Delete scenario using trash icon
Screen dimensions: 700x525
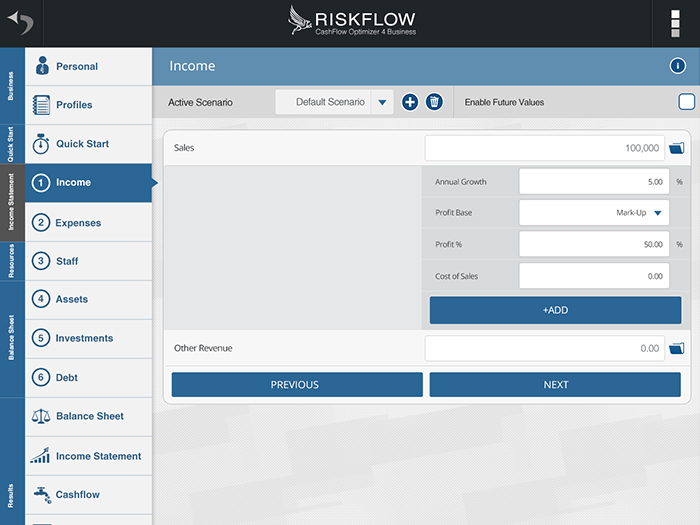434,102
